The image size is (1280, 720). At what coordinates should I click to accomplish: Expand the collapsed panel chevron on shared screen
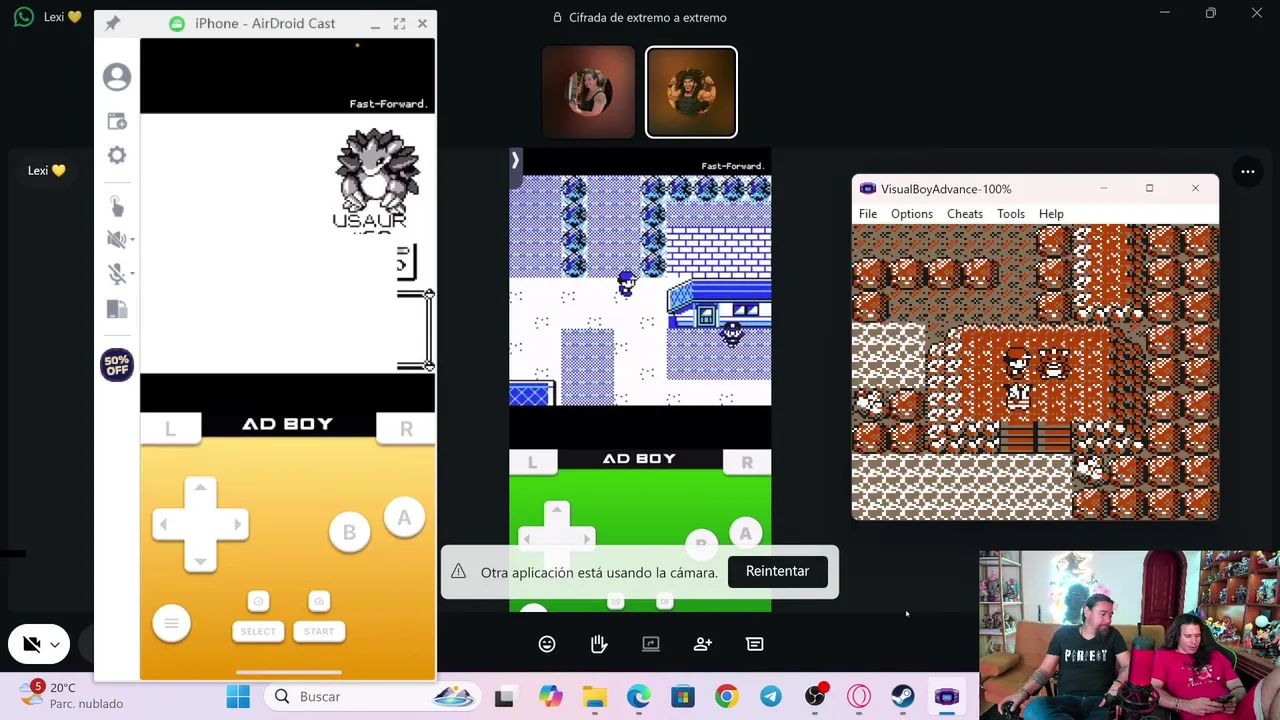tap(515, 160)
